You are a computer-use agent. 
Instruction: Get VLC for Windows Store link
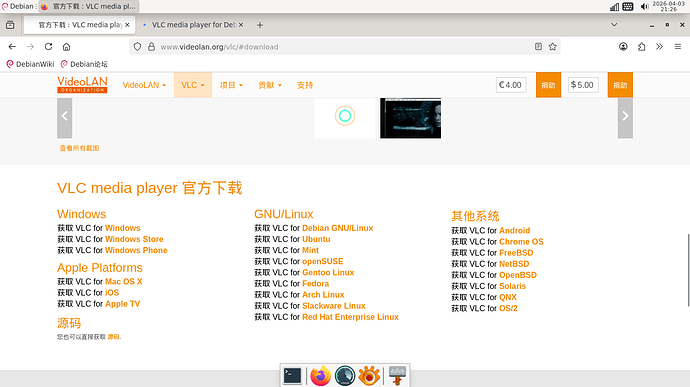click(134, 239)
